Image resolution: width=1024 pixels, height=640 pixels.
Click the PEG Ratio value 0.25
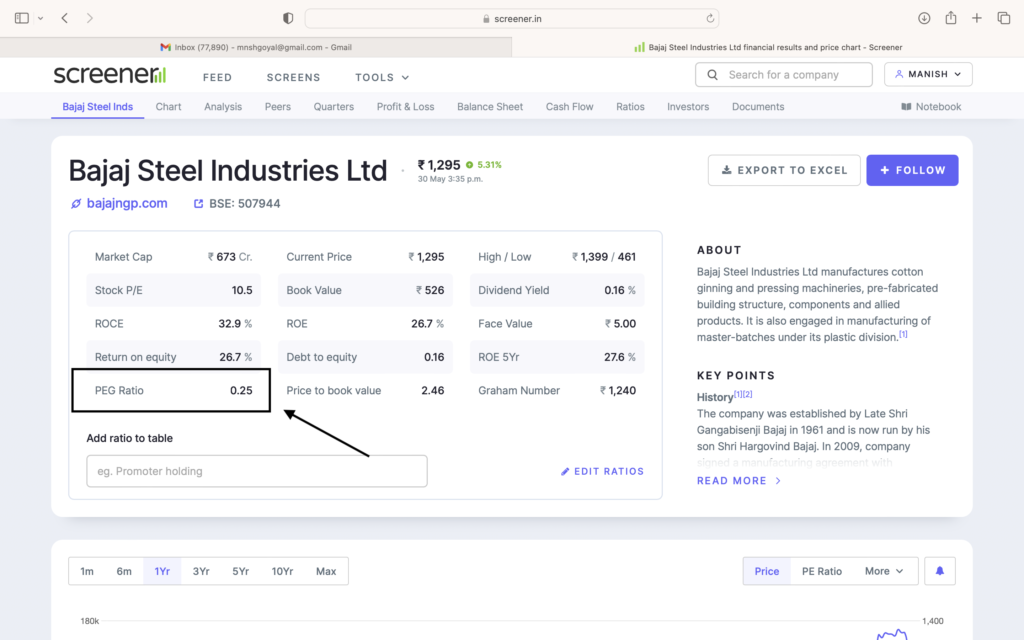(241, 391)
